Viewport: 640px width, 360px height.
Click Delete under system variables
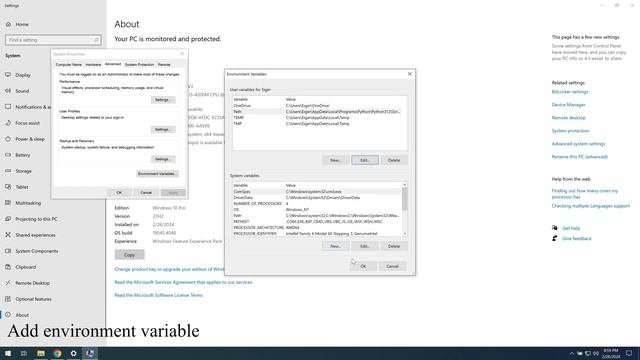(x=394, y=246)
